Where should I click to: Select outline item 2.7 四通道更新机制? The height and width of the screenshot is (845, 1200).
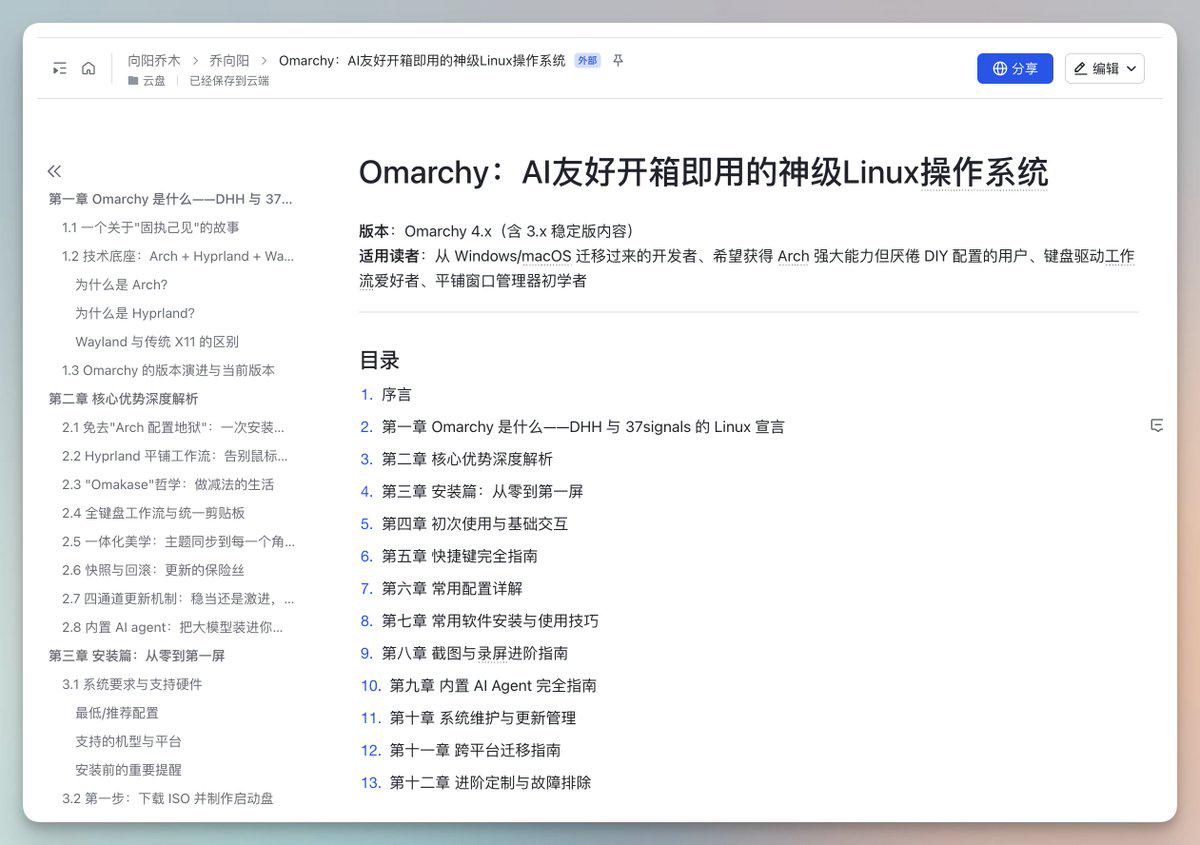coord(178,598)
